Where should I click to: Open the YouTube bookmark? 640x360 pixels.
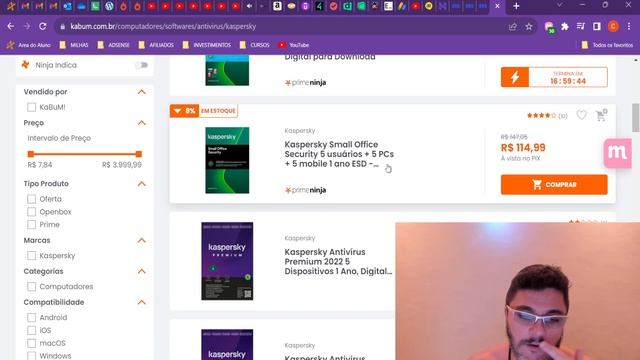point(294,45)
